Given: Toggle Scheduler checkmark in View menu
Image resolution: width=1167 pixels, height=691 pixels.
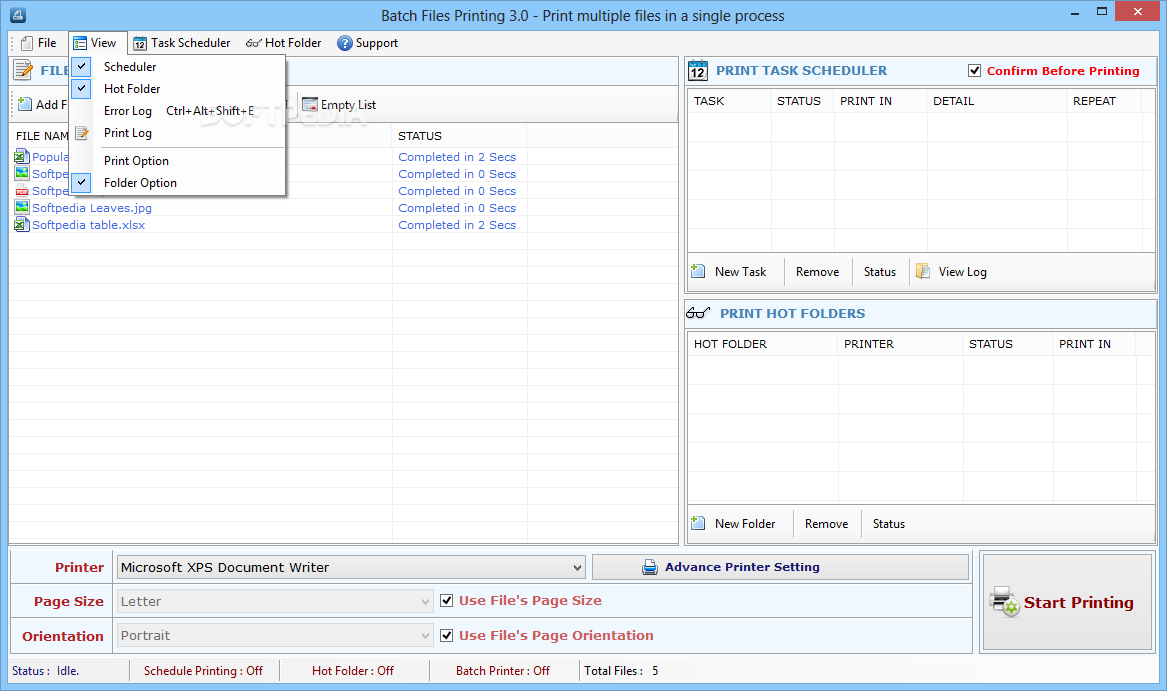Looking at the screenshot, I should pos(82,66).
